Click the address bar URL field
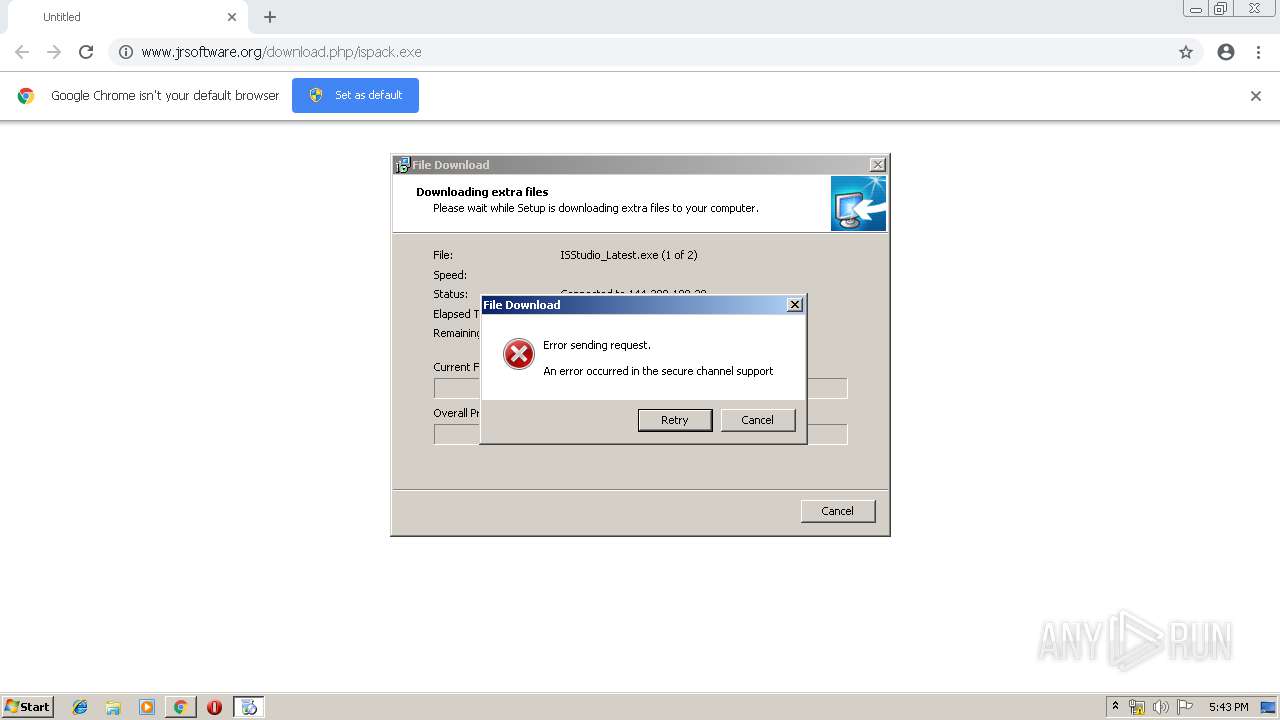This screenshot has width=1280, height=720. pos(655,52)
